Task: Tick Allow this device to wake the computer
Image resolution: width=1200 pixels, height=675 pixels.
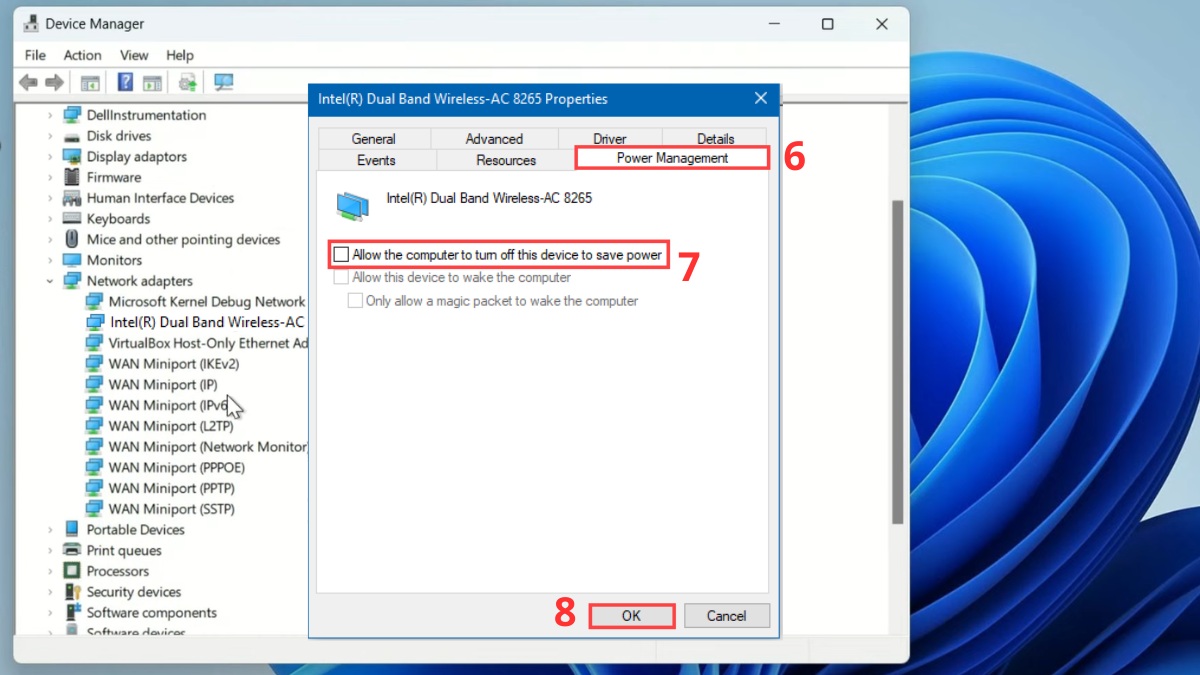Action: coord(341,278)
